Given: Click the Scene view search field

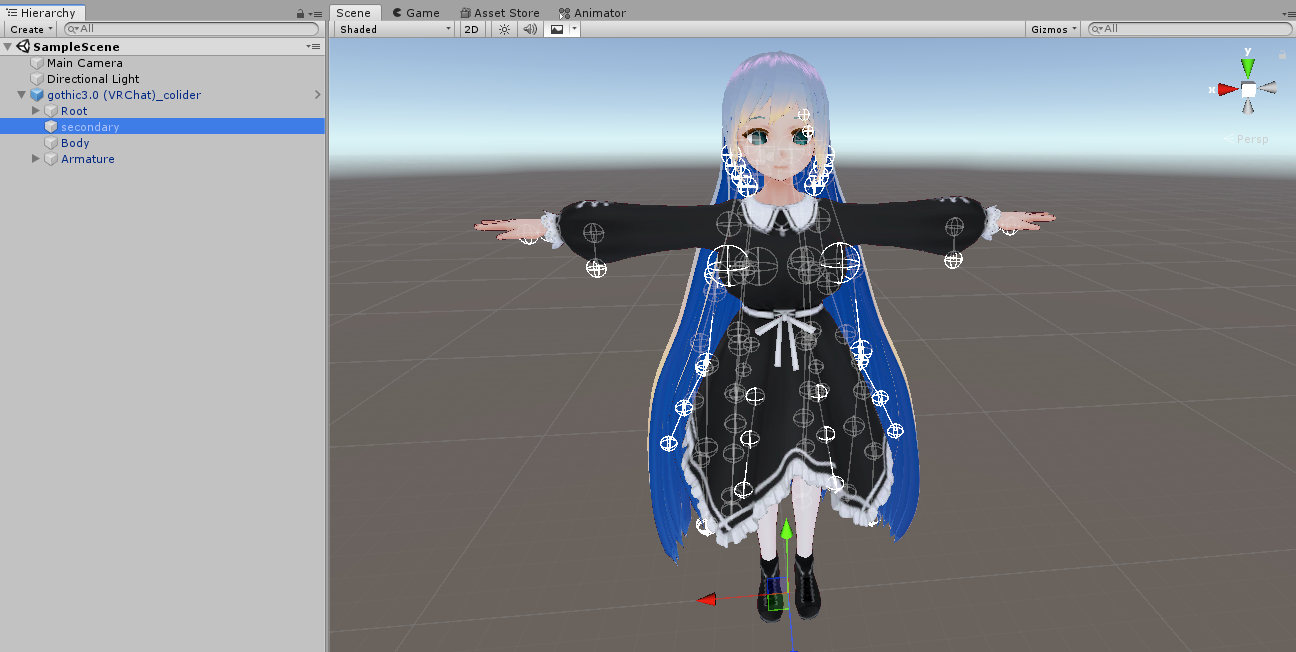Looking at the screenshot, I should tap(1188, 29).
